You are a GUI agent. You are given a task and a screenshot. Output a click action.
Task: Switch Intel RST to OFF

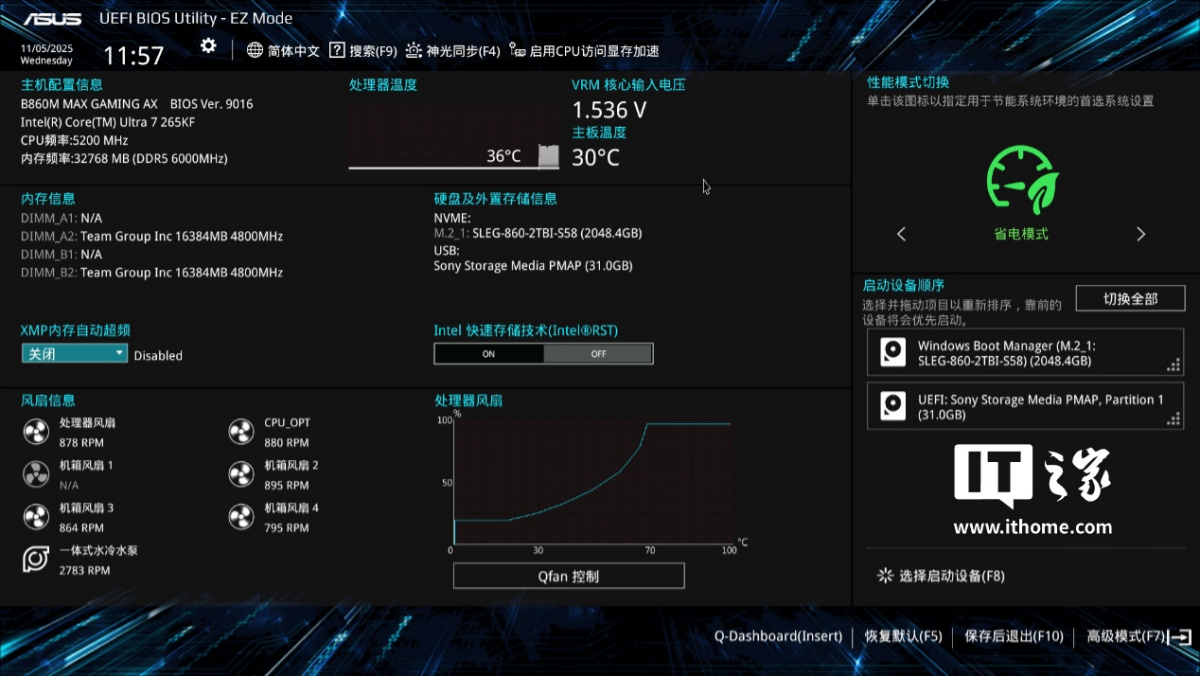pos(598,354)
